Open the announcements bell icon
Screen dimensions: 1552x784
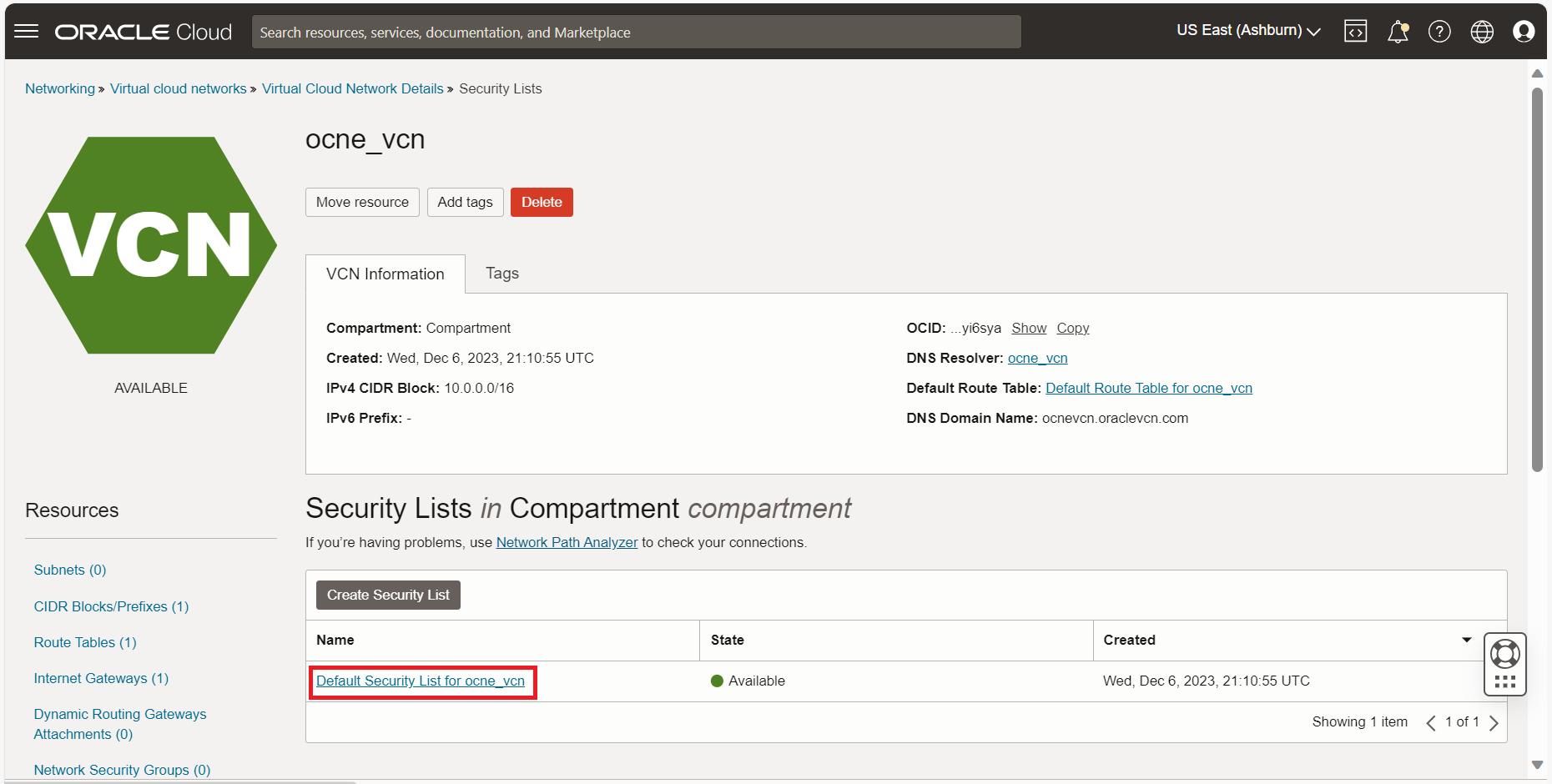[1398, 32]
